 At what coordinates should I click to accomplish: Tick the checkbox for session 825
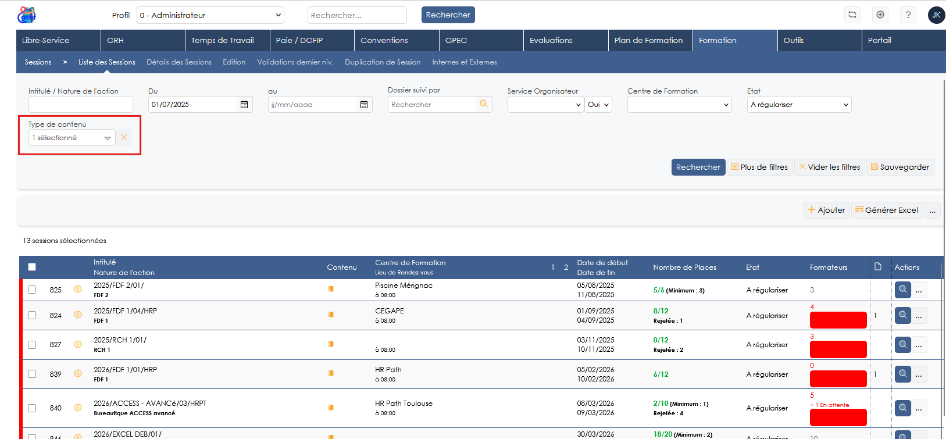32,289
